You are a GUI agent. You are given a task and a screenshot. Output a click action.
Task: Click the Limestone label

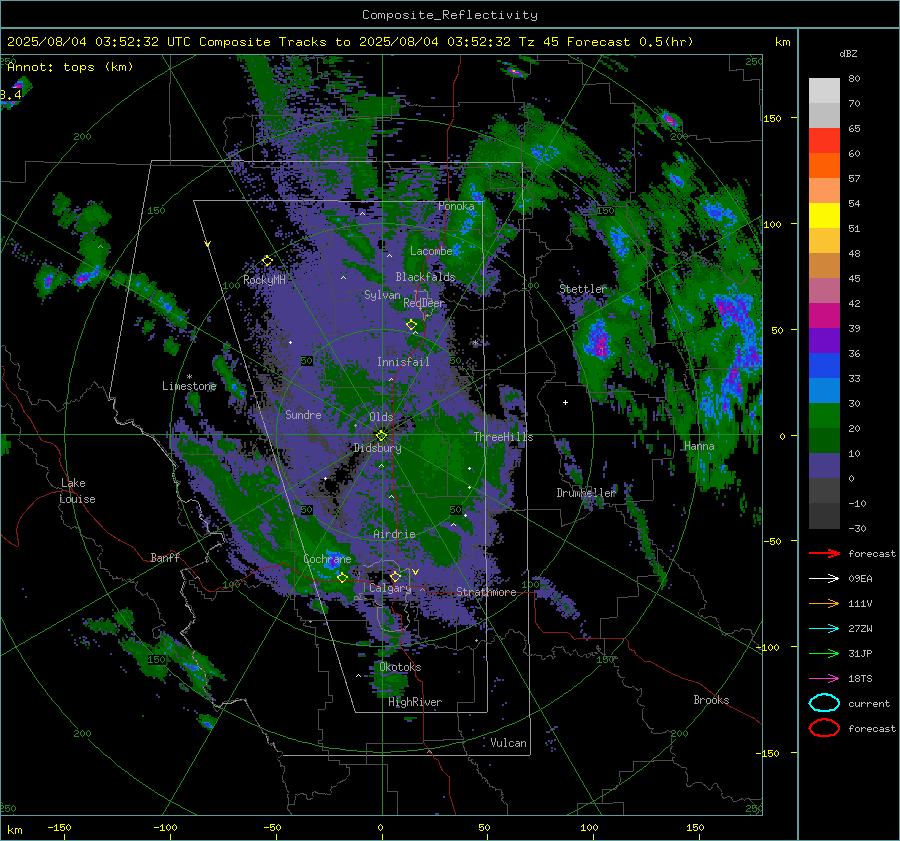(189, 386)
